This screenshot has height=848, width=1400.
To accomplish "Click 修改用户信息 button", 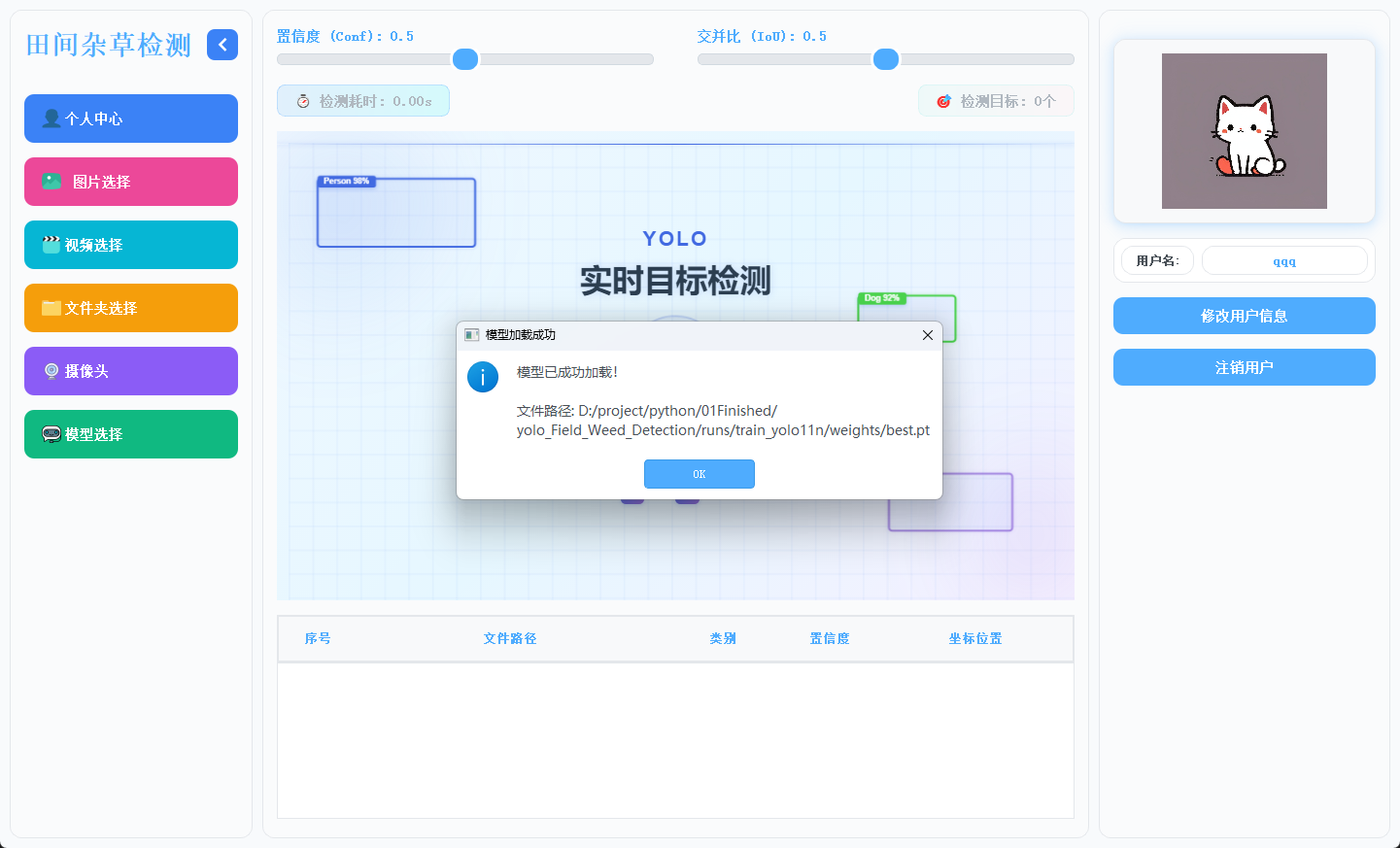I will 1245,316.
